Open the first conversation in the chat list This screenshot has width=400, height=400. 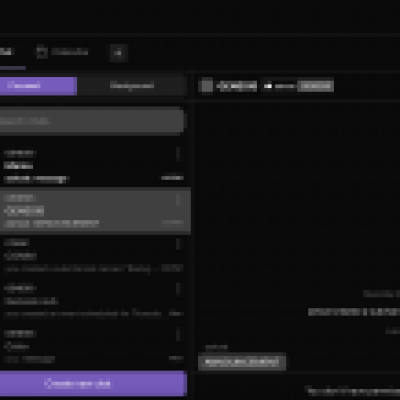coord(93,165)
